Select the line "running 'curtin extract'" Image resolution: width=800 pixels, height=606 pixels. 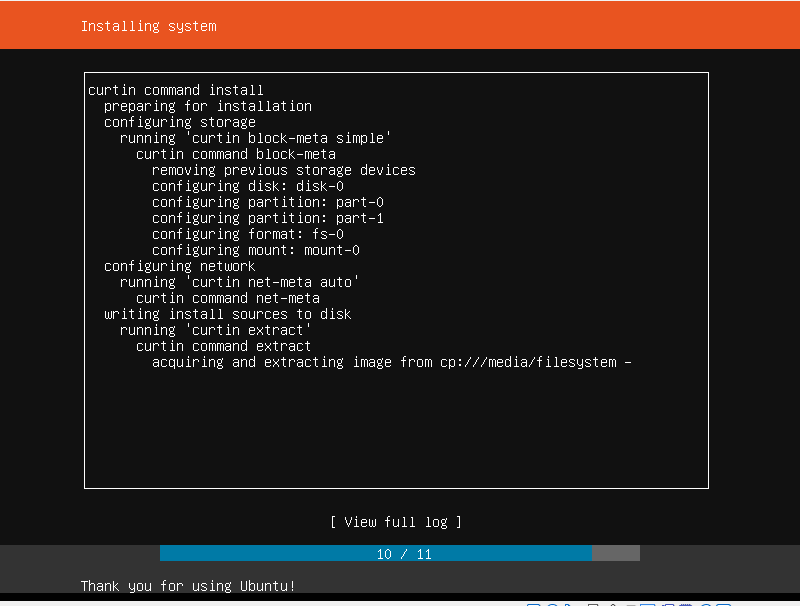[x=215, y=330]
